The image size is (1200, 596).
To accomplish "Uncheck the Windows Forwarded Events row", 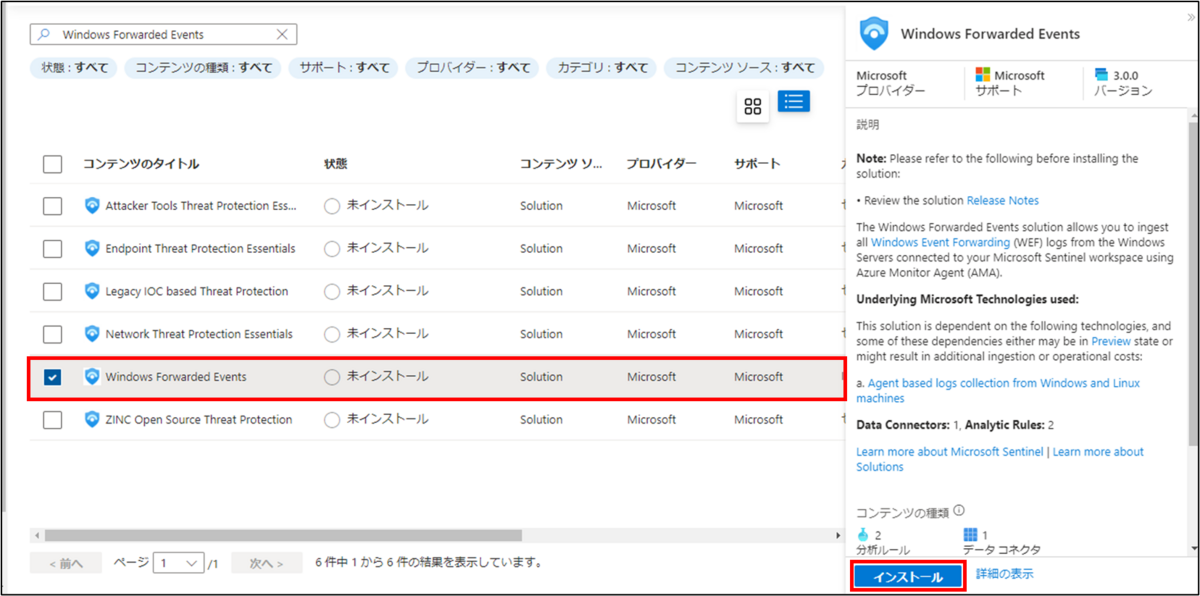I will coord(53,377).
